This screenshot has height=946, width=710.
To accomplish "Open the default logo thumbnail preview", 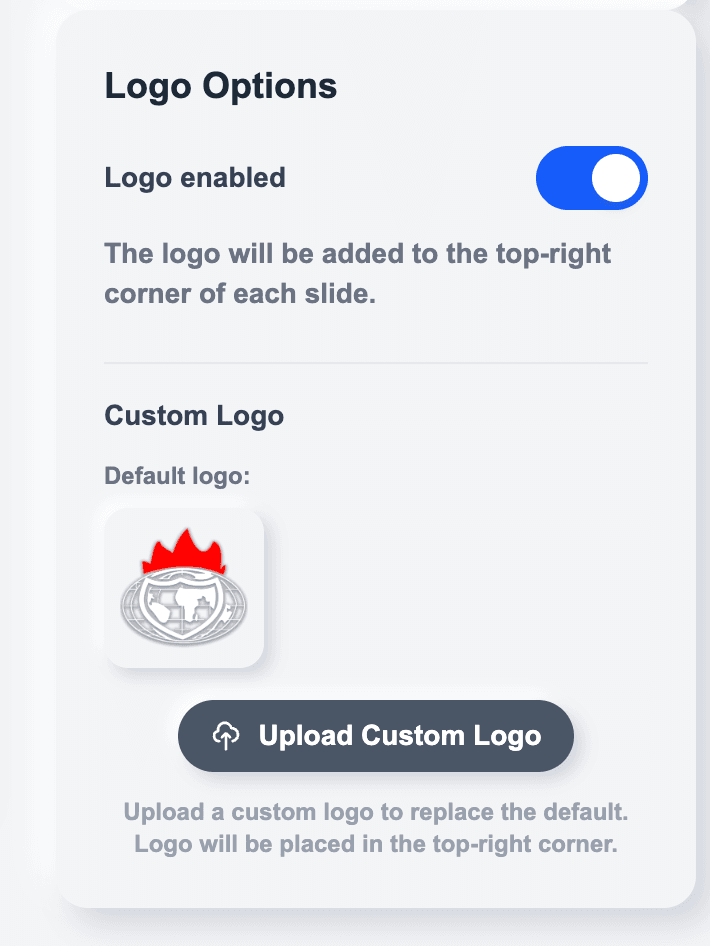I will pyautogui.click(x=183, y=587).
